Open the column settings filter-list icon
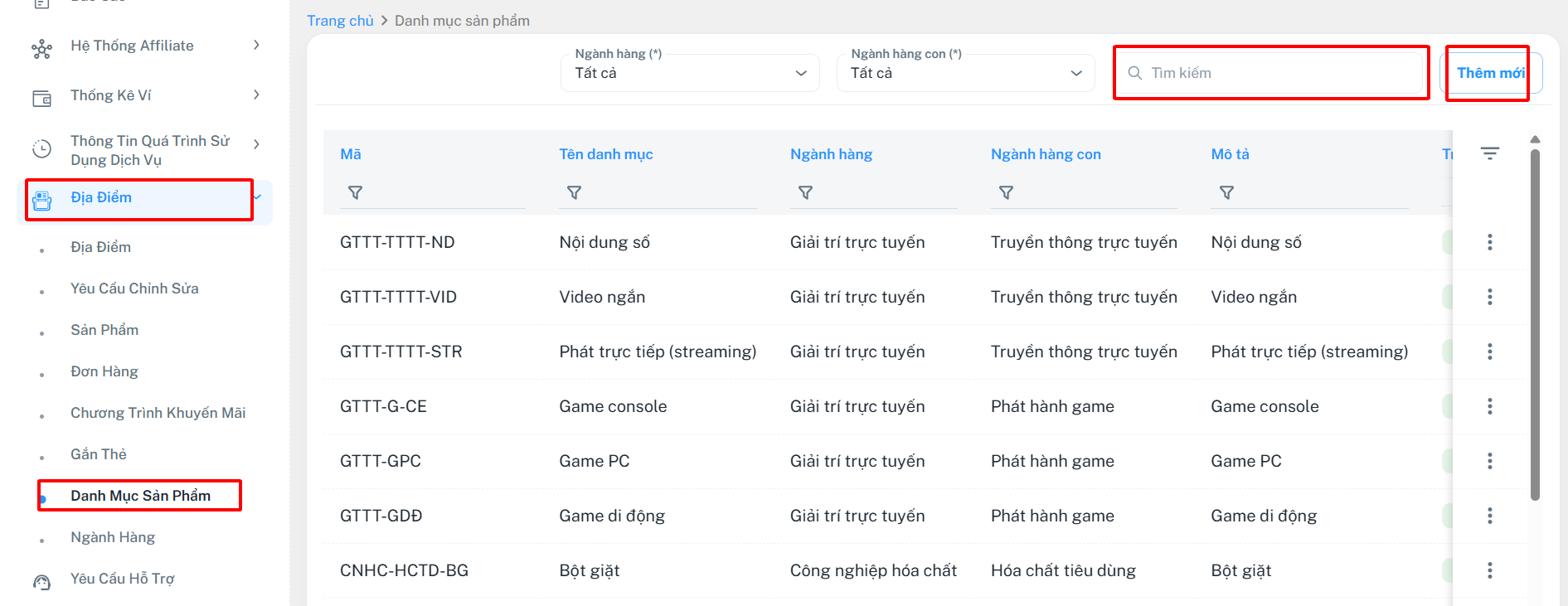The image size is (1568, 606). coord(1489,153)
